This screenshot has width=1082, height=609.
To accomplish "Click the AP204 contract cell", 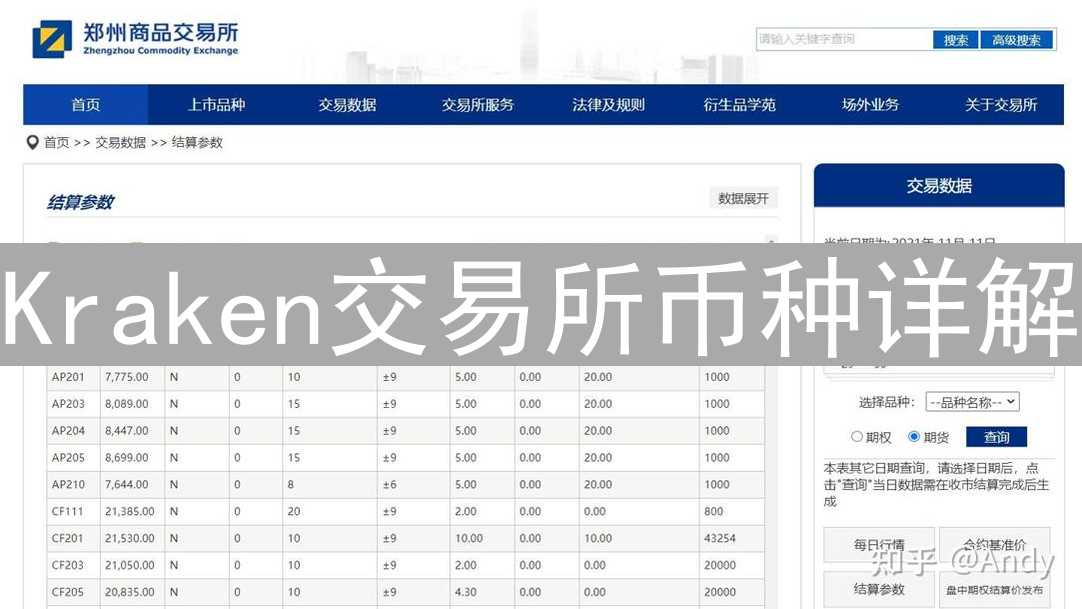I will pos(73,431).
